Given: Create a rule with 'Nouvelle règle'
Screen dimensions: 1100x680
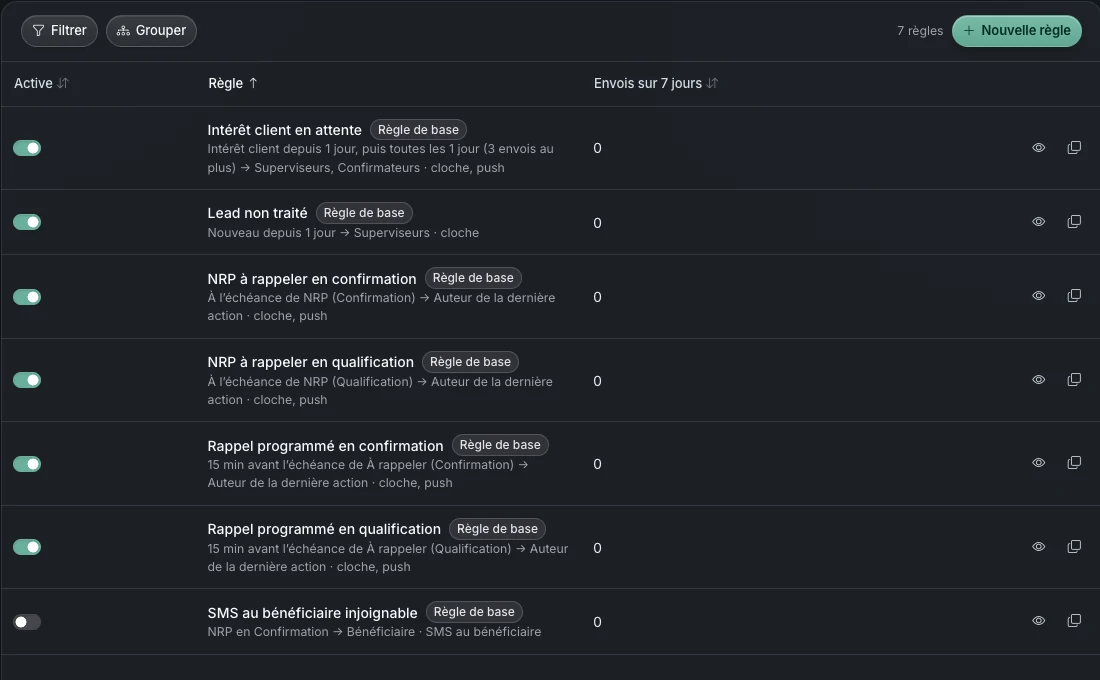Looking at the screenshot, I should click(x=1017, y=31).
